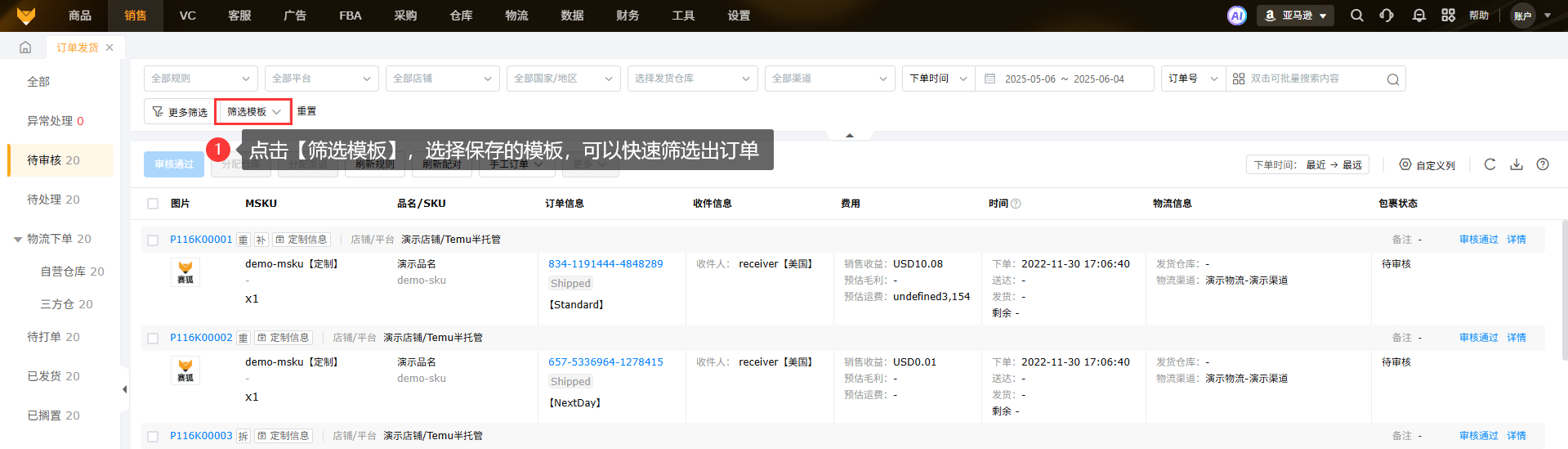Check the box for order P116K00003
This screenshot has width=1568, height=449.
point(153,437)
